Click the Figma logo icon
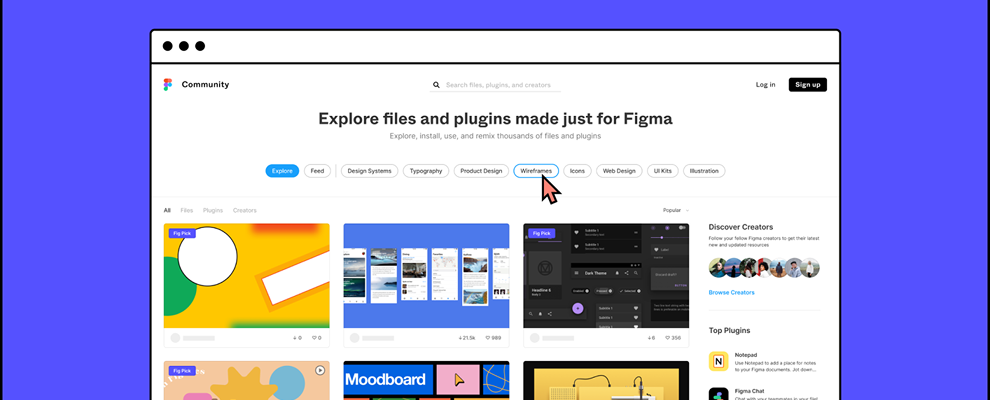The width and height of the screenshot is (990, 400). click(x=168, y=85)
